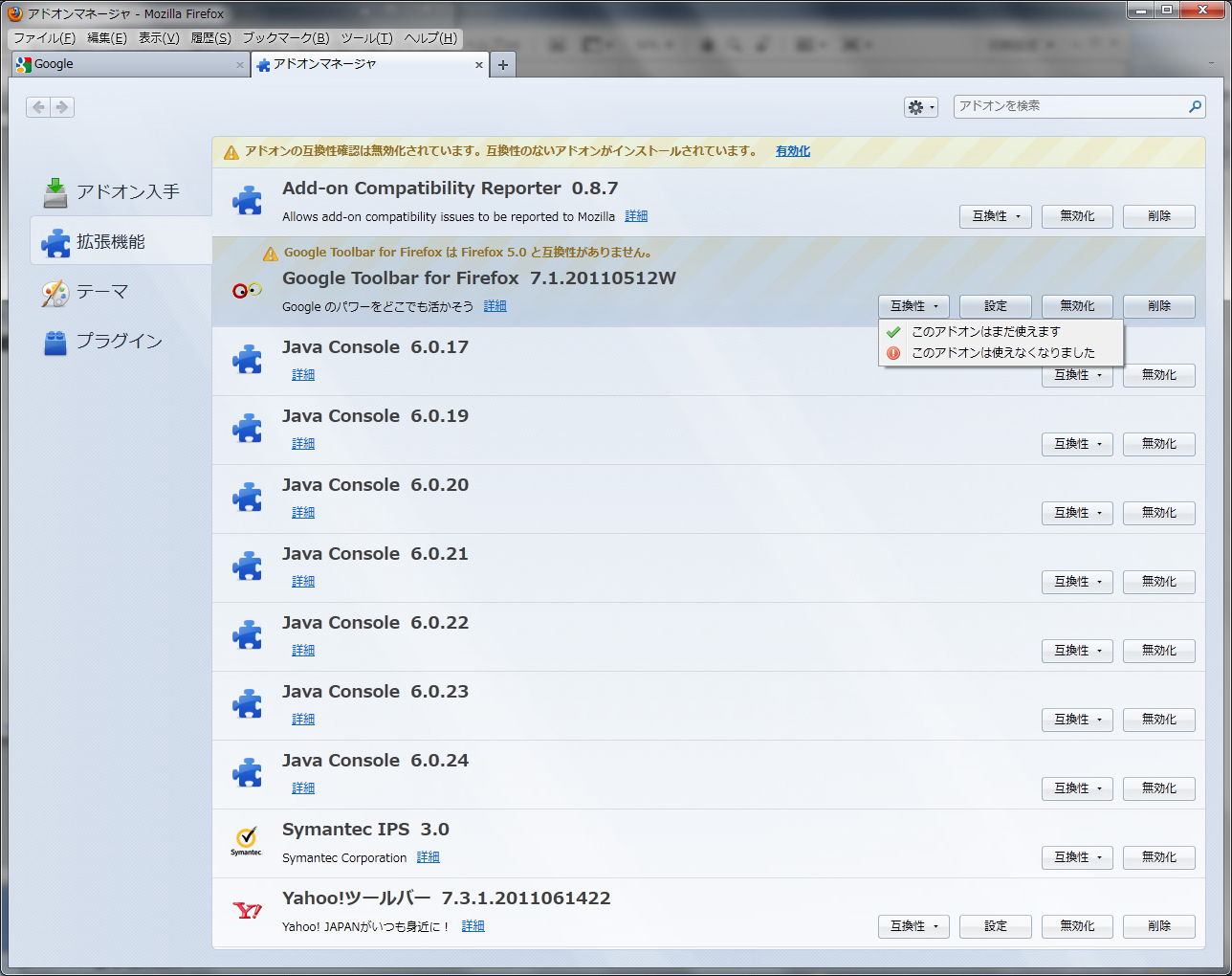Click the Yahoo! toolbar add-on icon

point(247,911)
